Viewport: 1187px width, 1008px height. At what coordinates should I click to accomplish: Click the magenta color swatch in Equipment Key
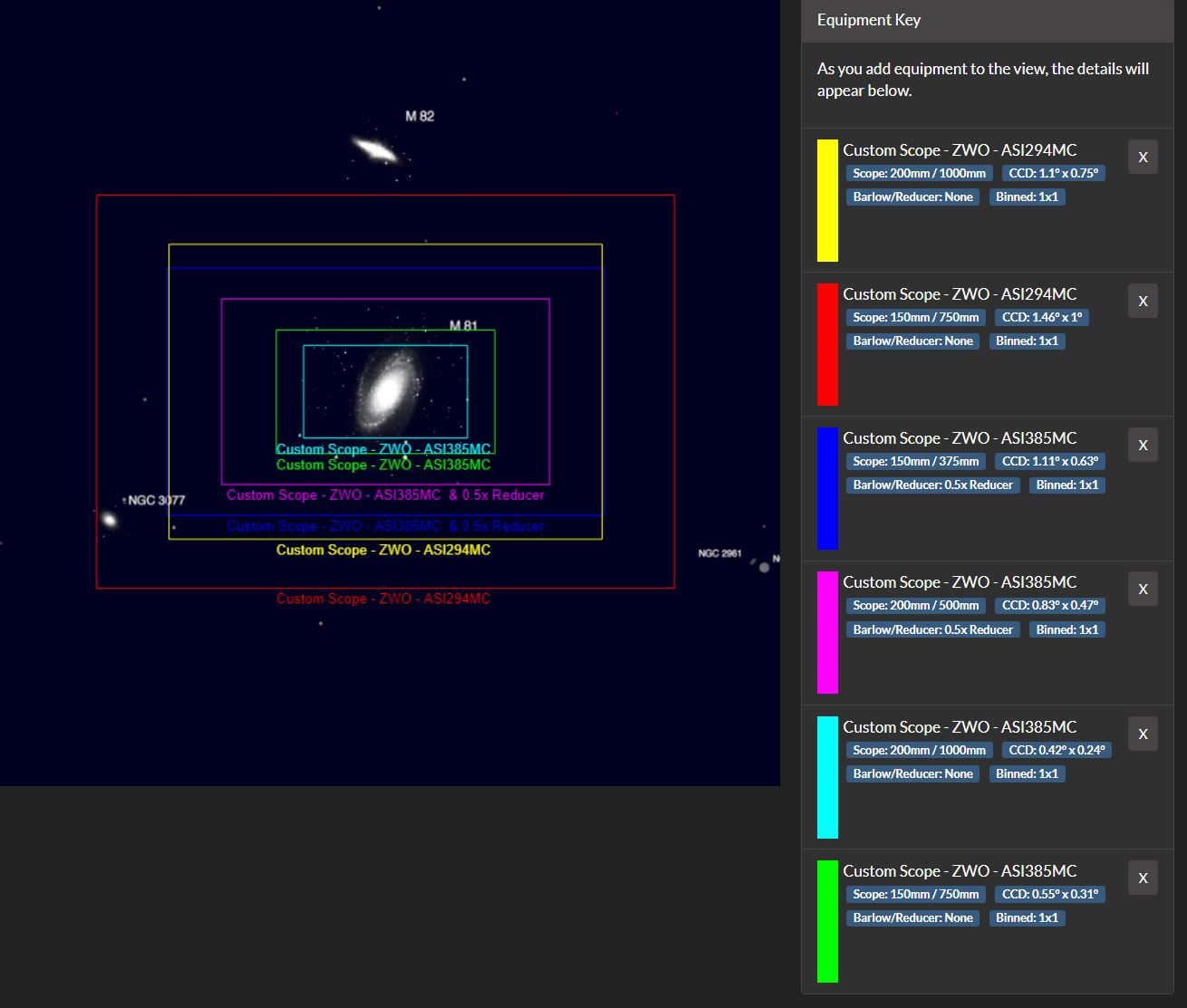(827, 632)
